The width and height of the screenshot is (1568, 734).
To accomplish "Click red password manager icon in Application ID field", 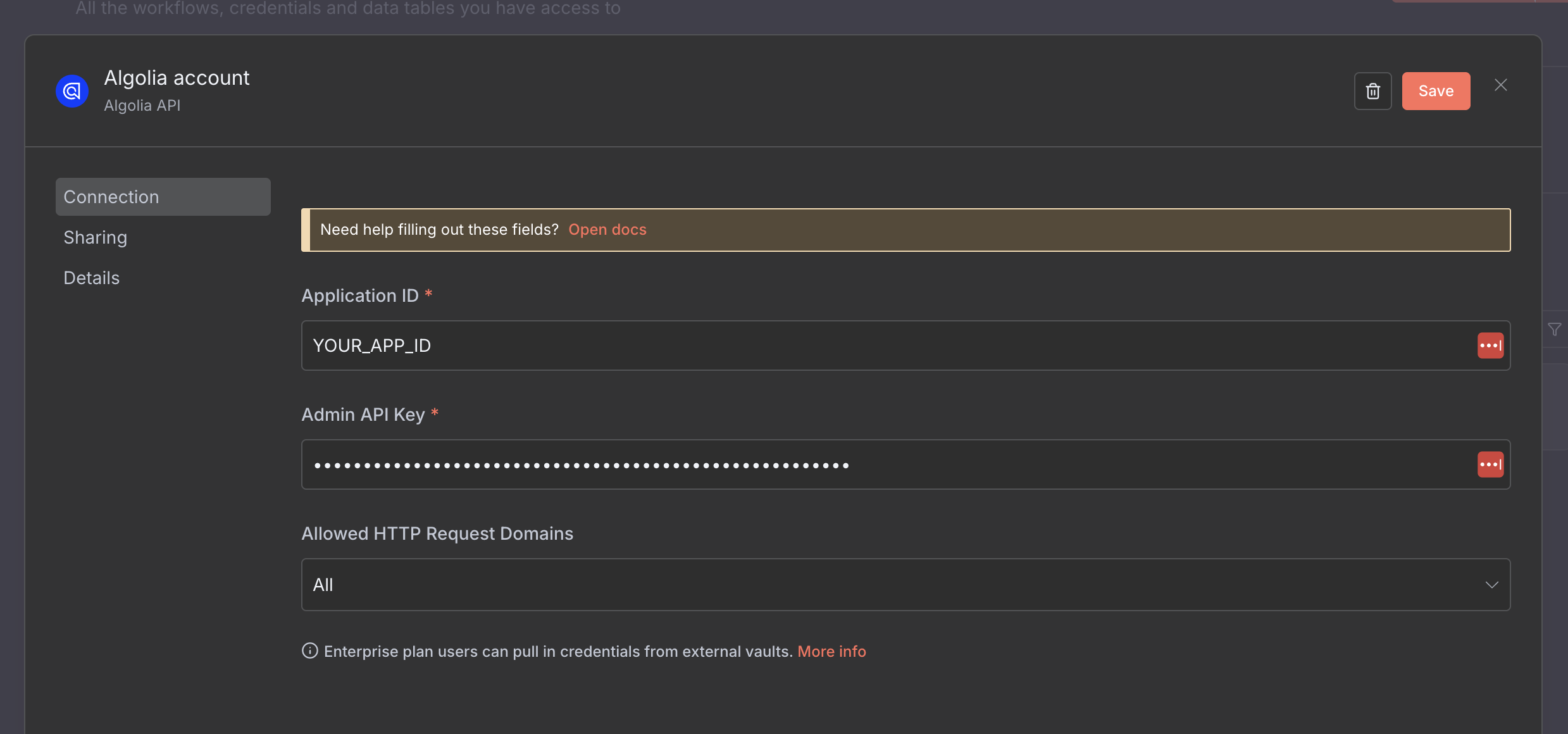I will (x=1490, y=345).
